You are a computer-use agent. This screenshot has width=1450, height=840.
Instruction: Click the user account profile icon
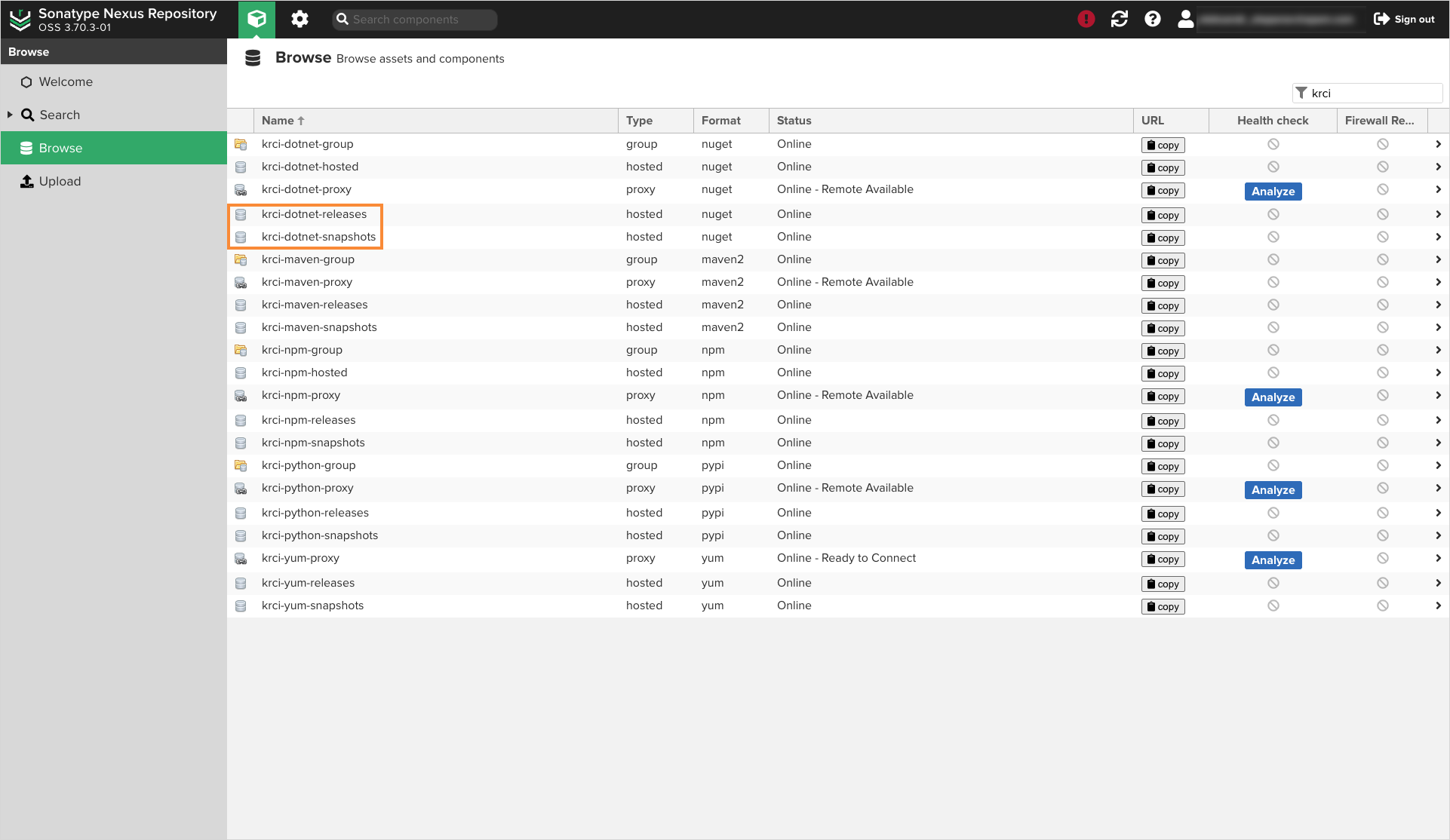coord(1185,19)
